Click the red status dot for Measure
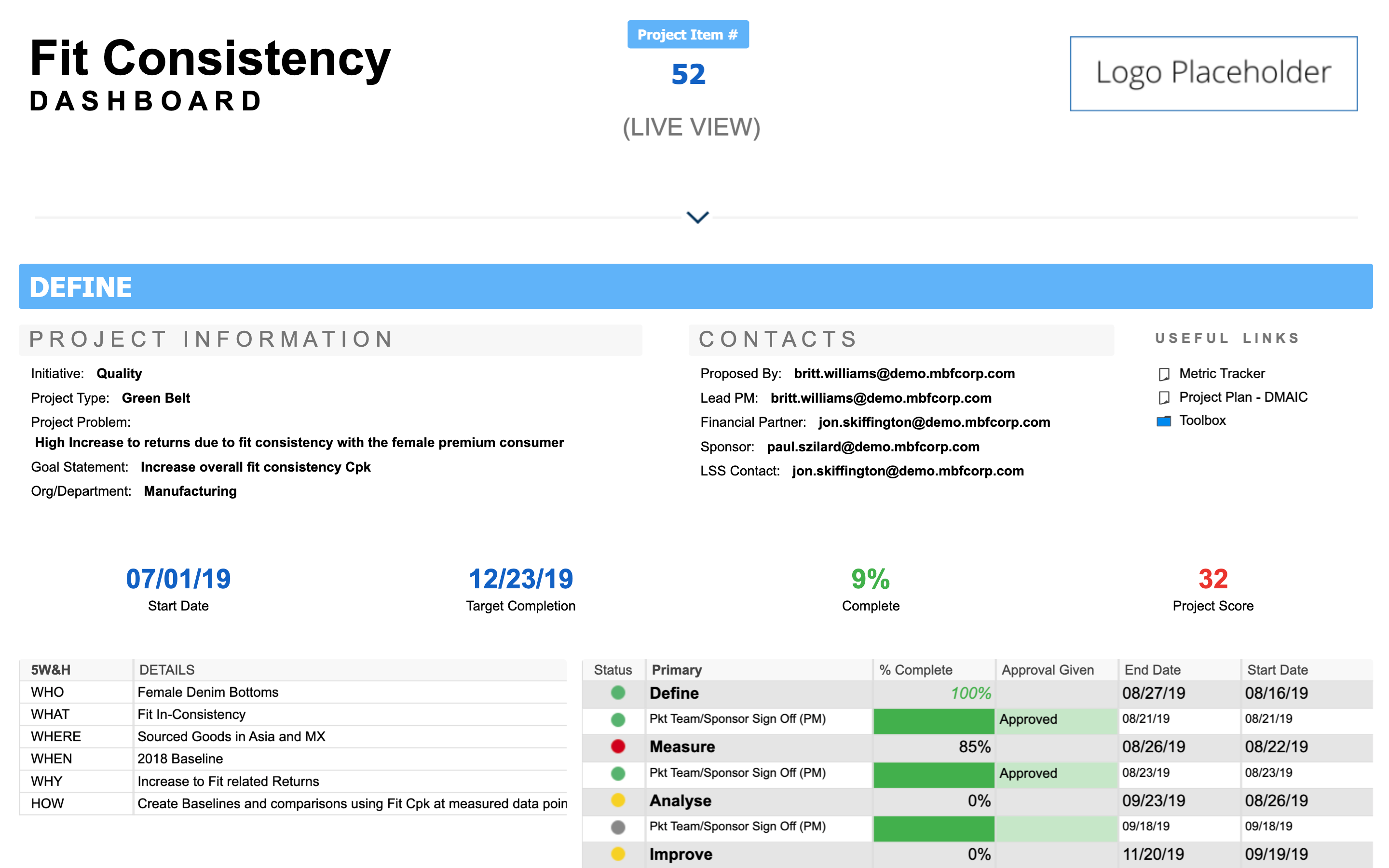Image resolution: width=1389 pixels, height=868 pixels. [618, 746]
